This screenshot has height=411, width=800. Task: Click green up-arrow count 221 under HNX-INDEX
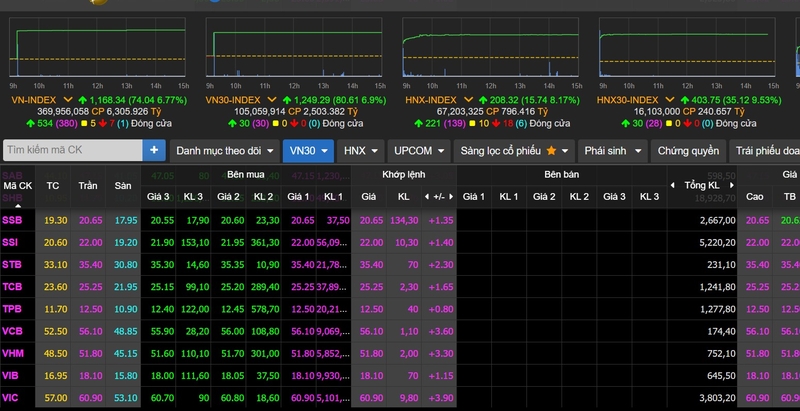pos(433,123)
